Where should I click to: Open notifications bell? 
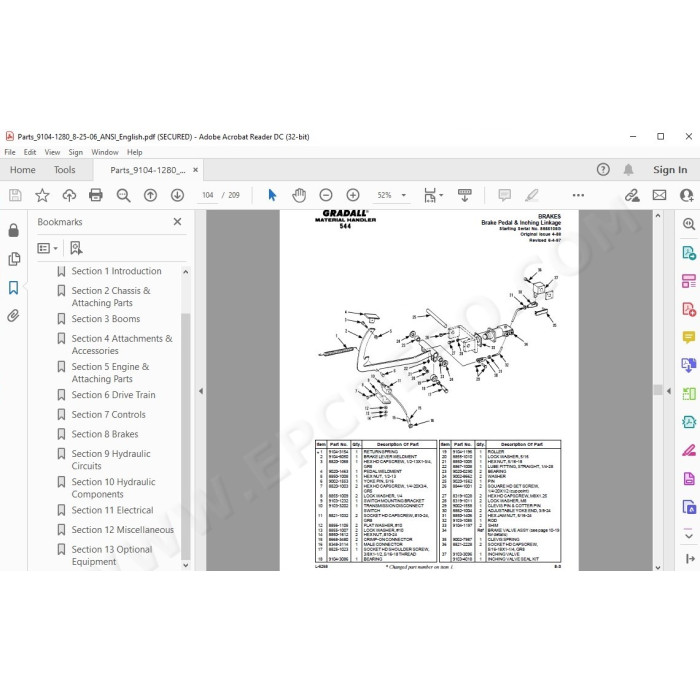[x=628, y=170]
